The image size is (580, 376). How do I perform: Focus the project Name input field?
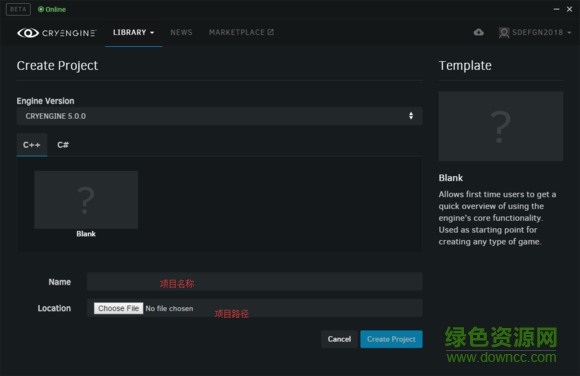(254, 282)
